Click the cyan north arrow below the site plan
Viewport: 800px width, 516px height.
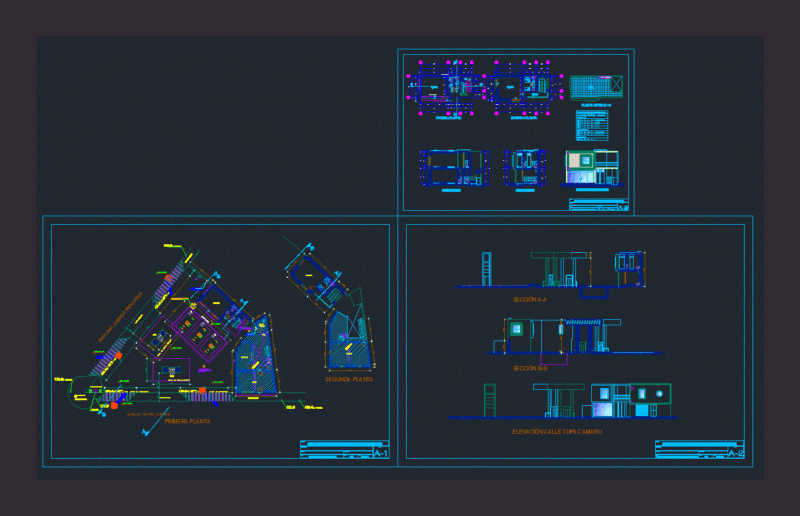tap(156, 422)
